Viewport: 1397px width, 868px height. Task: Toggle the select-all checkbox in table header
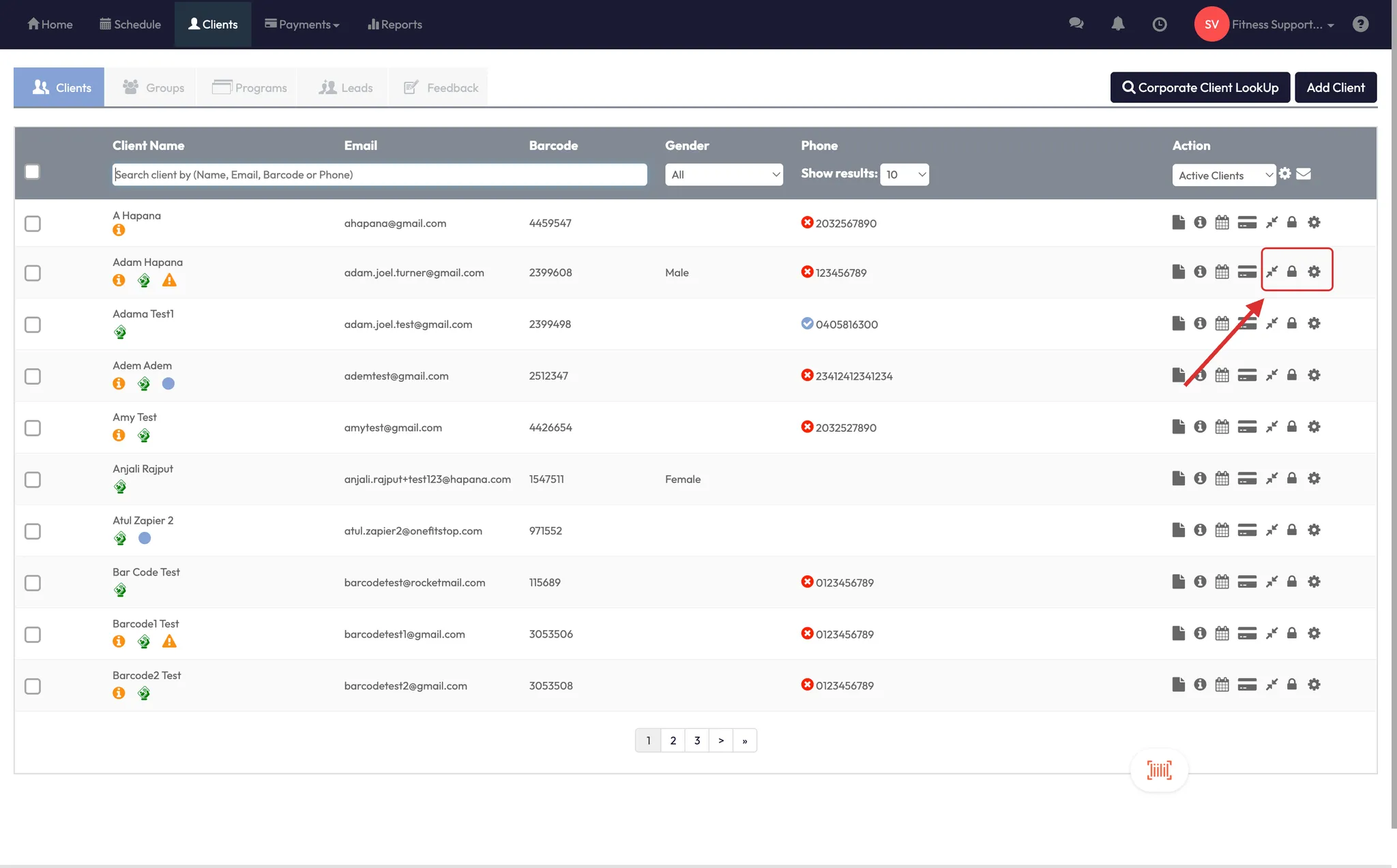[32, 172]
